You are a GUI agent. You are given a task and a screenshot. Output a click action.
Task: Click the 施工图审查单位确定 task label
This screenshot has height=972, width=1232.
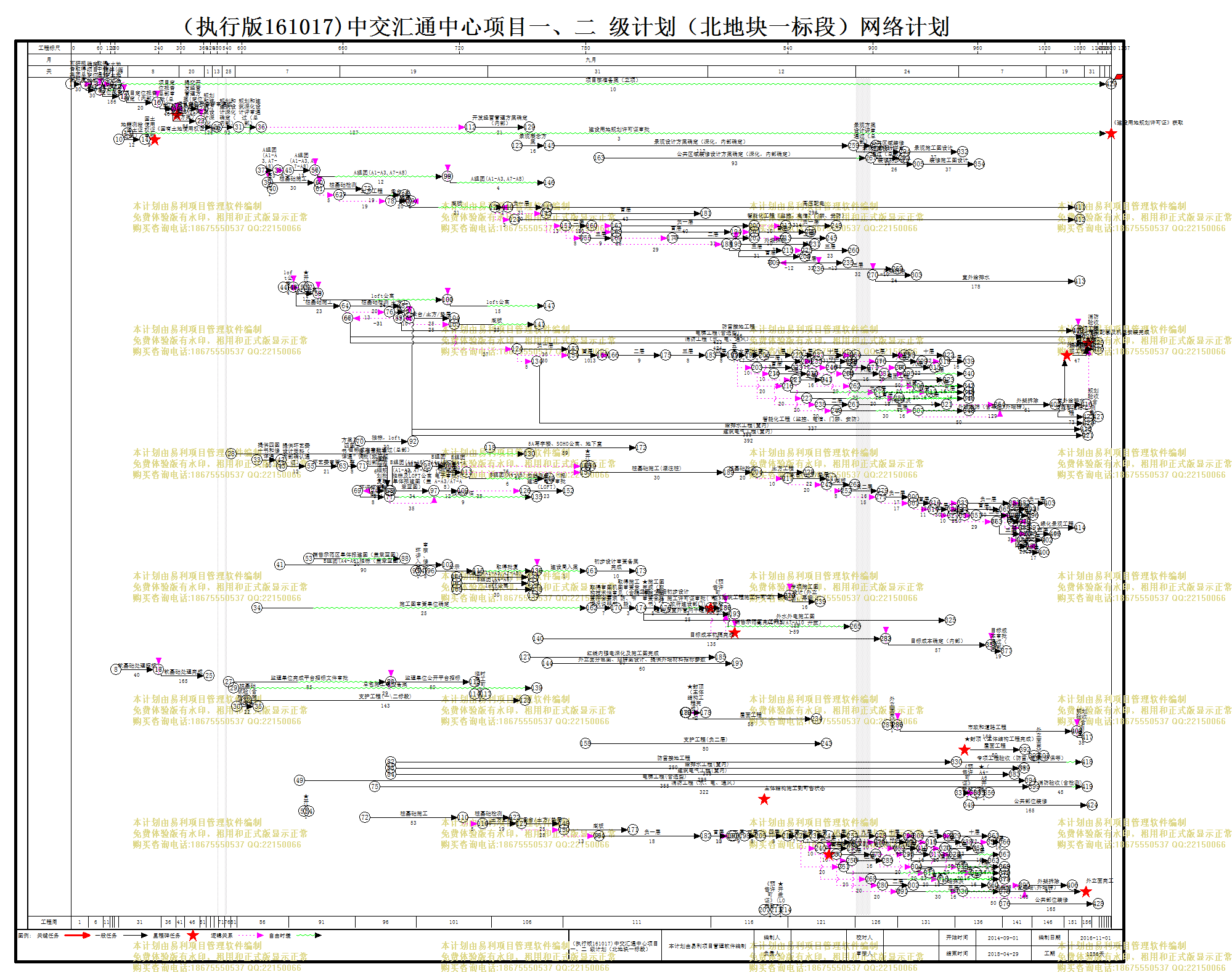tap(424, 604)
